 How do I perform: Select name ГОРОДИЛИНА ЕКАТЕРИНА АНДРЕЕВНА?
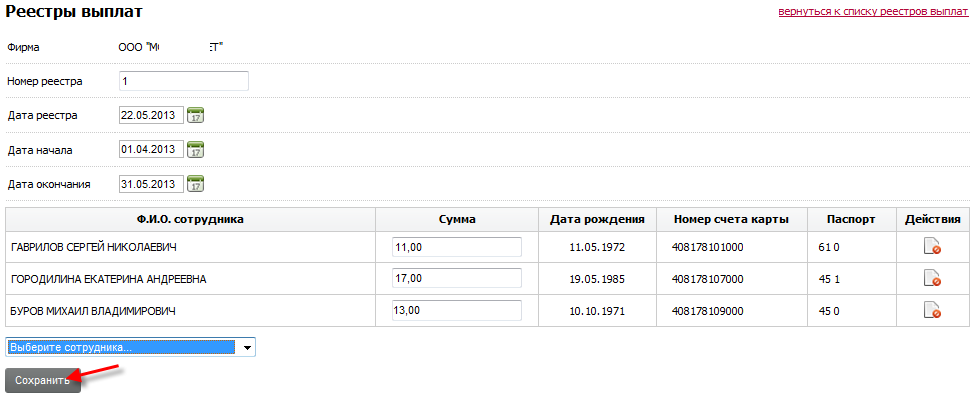point(109,279)
